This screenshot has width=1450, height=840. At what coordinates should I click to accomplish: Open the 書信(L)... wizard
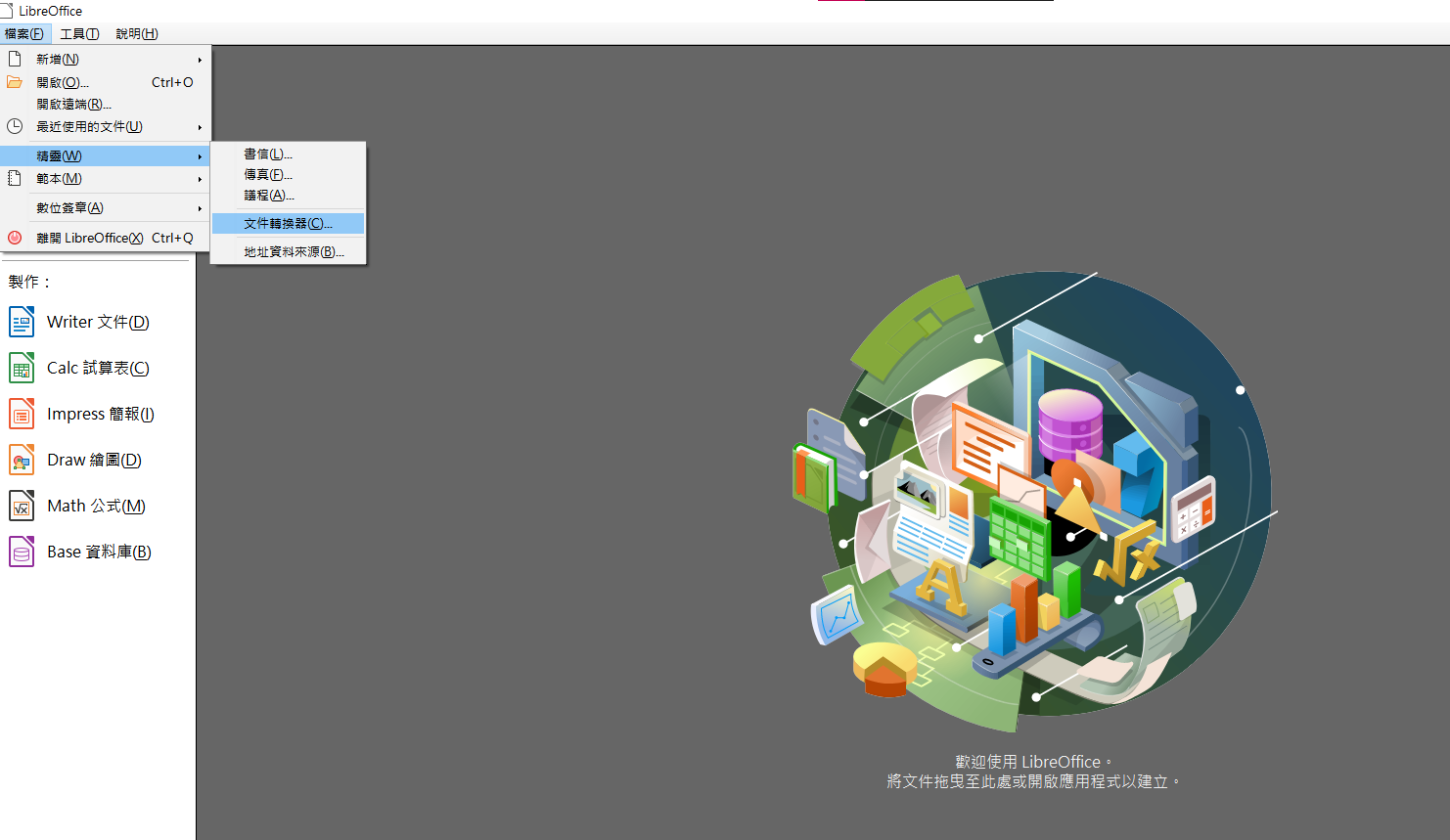click(289, 154)
